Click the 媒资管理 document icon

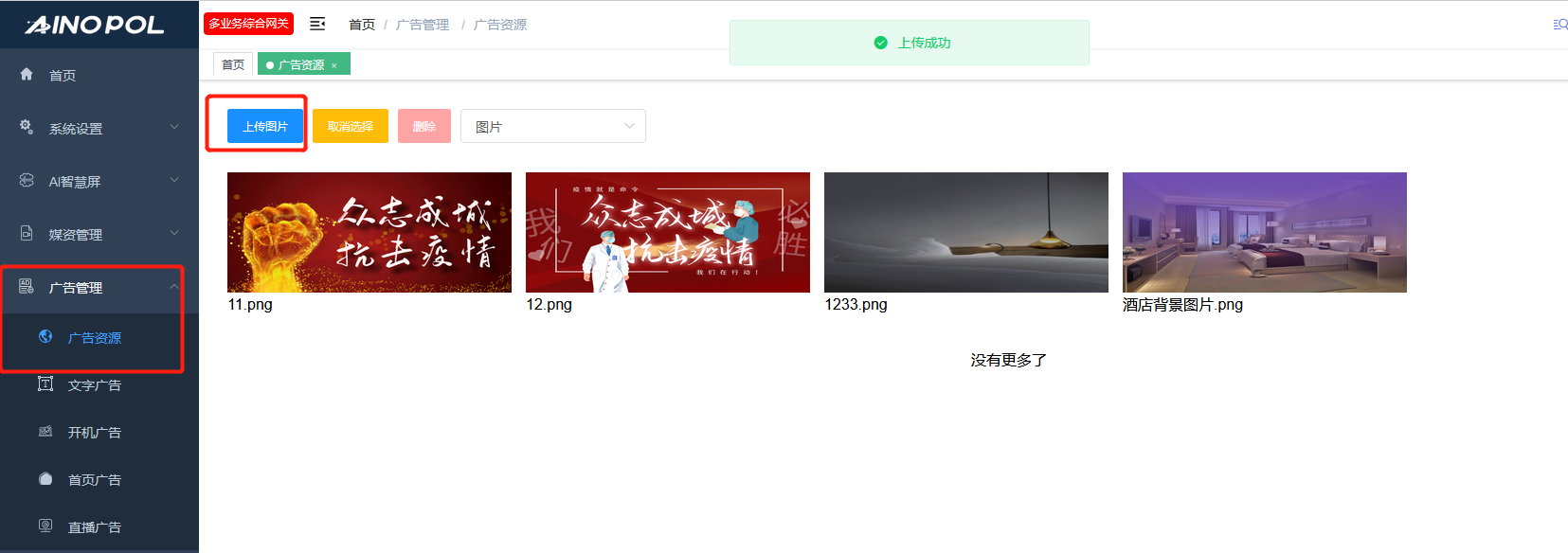pyautogui.click(x=27, y=233)
